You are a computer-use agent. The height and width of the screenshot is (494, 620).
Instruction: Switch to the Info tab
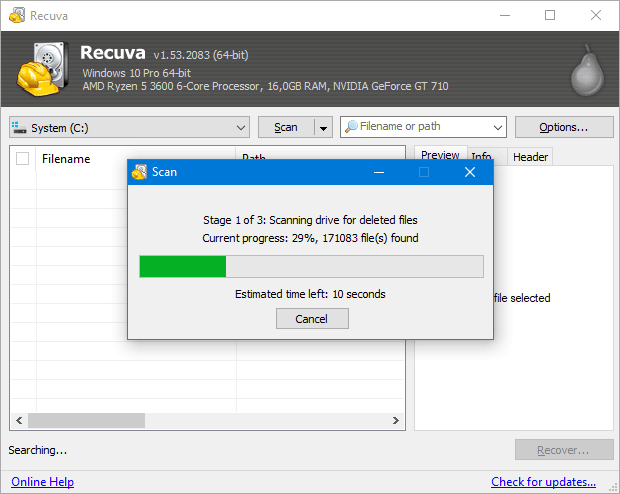[481, 157]
